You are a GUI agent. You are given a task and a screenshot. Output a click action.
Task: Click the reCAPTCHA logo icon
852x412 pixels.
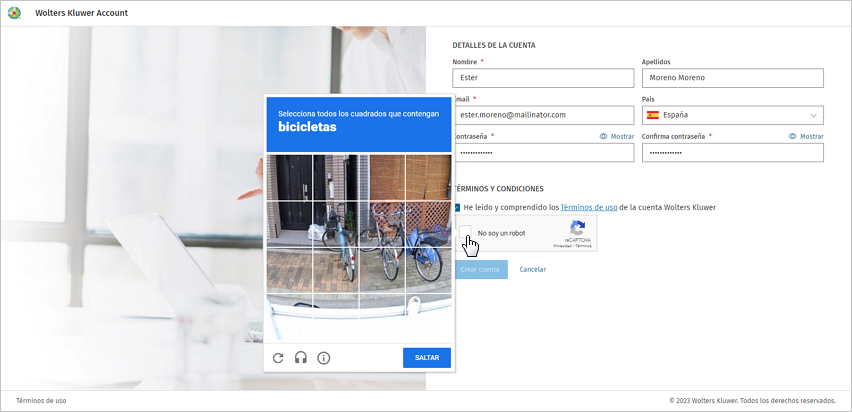578,228
